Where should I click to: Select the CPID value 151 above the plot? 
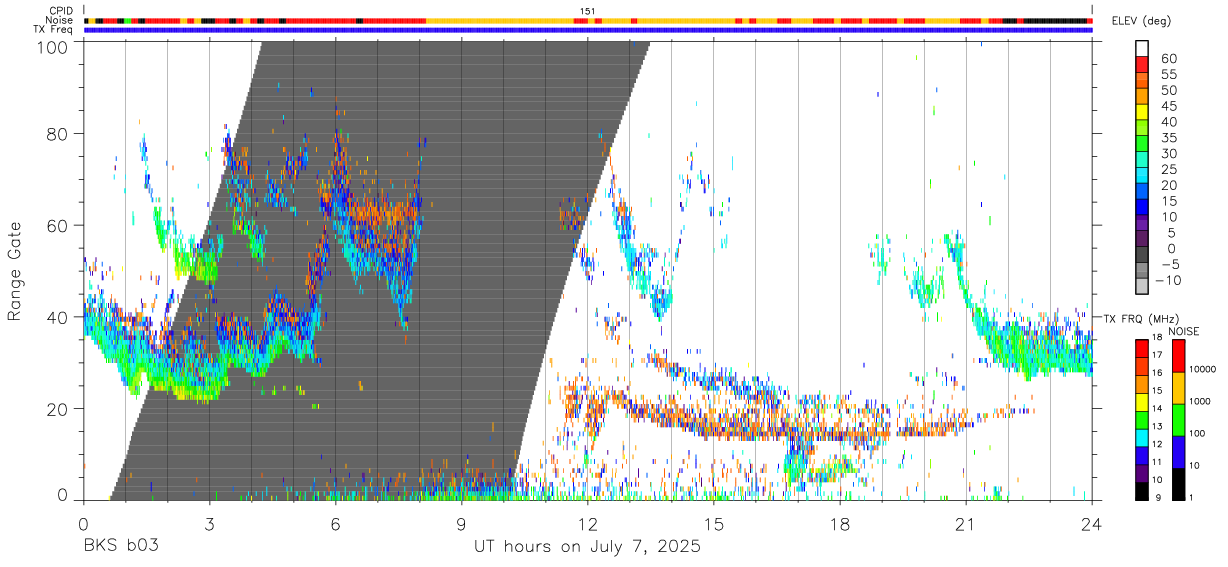(588, 11)
